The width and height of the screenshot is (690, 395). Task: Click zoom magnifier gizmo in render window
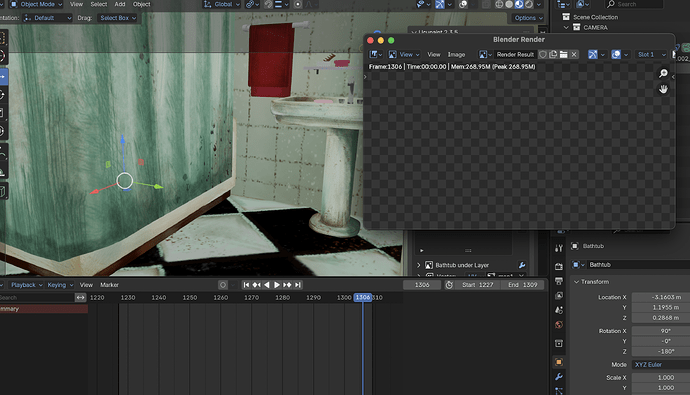coord(663,73)
